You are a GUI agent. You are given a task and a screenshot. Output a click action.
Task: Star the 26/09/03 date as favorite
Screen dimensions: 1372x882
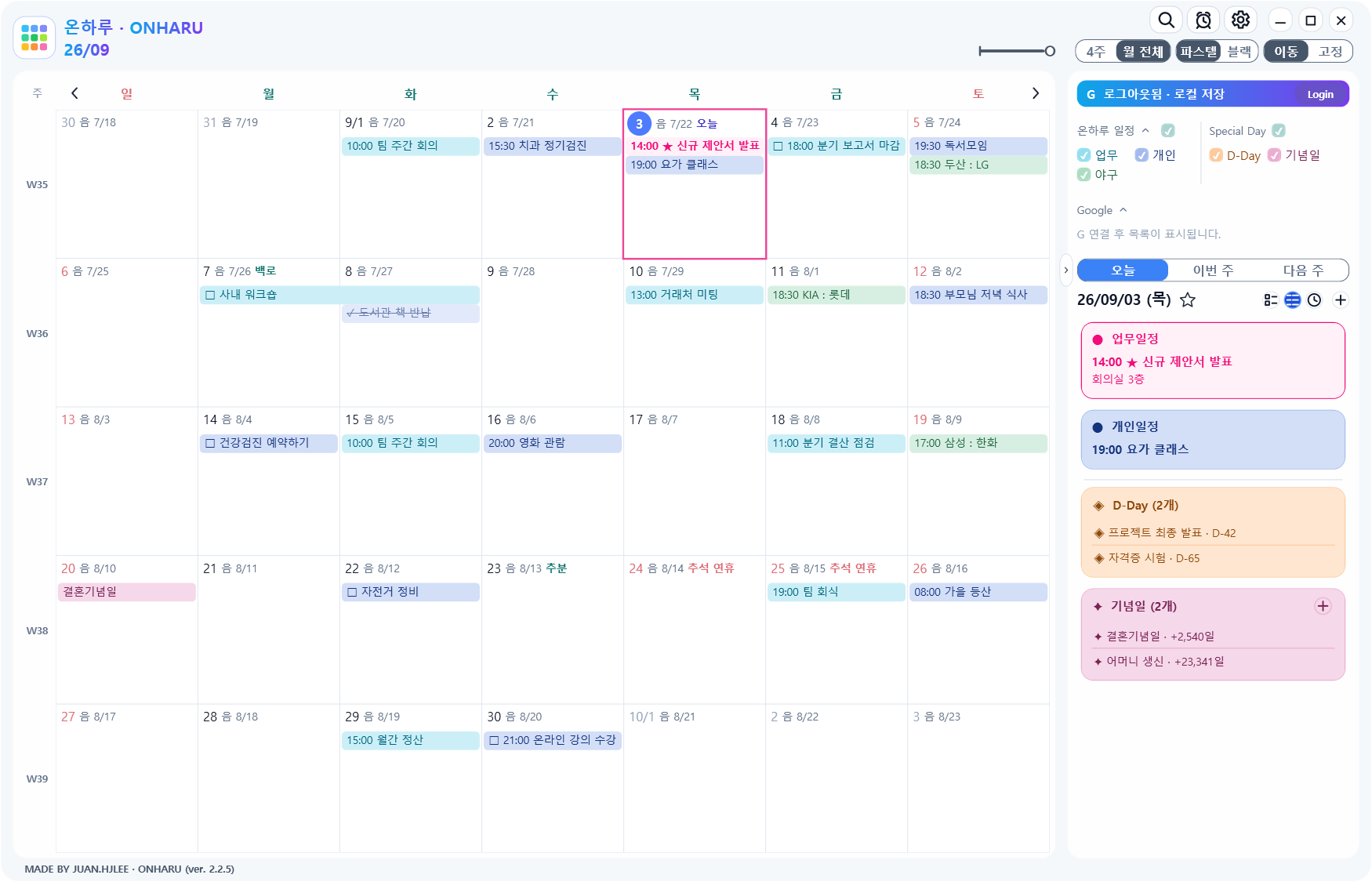[1188, 299]
